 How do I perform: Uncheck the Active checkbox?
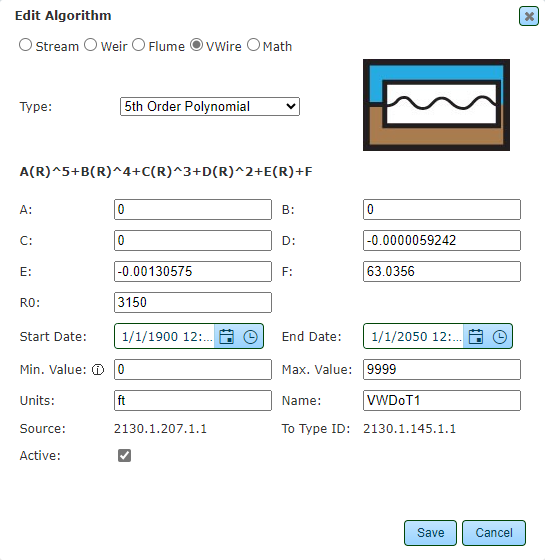click(x=124, y=456)
